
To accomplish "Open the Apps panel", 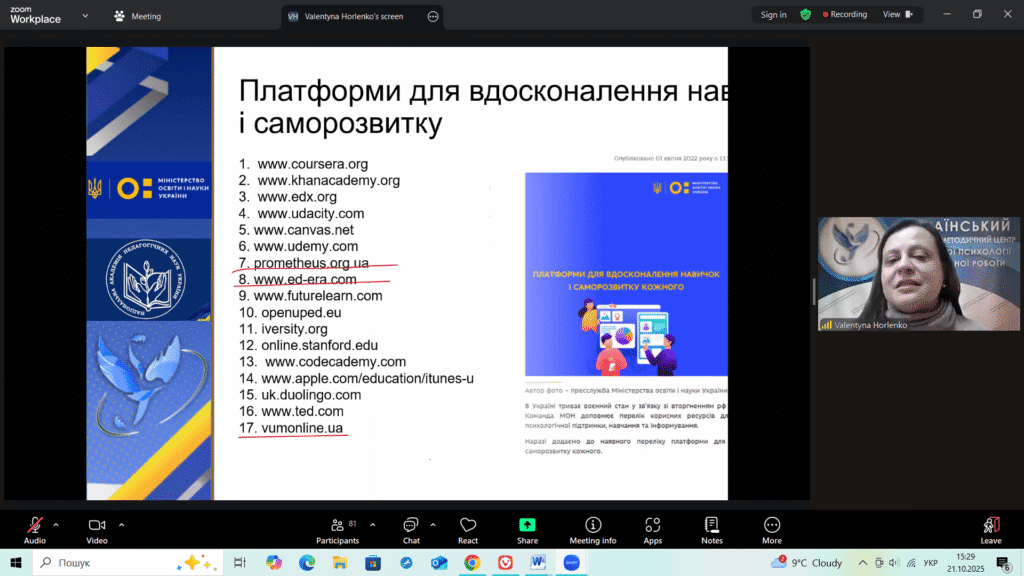I will 653,529.
